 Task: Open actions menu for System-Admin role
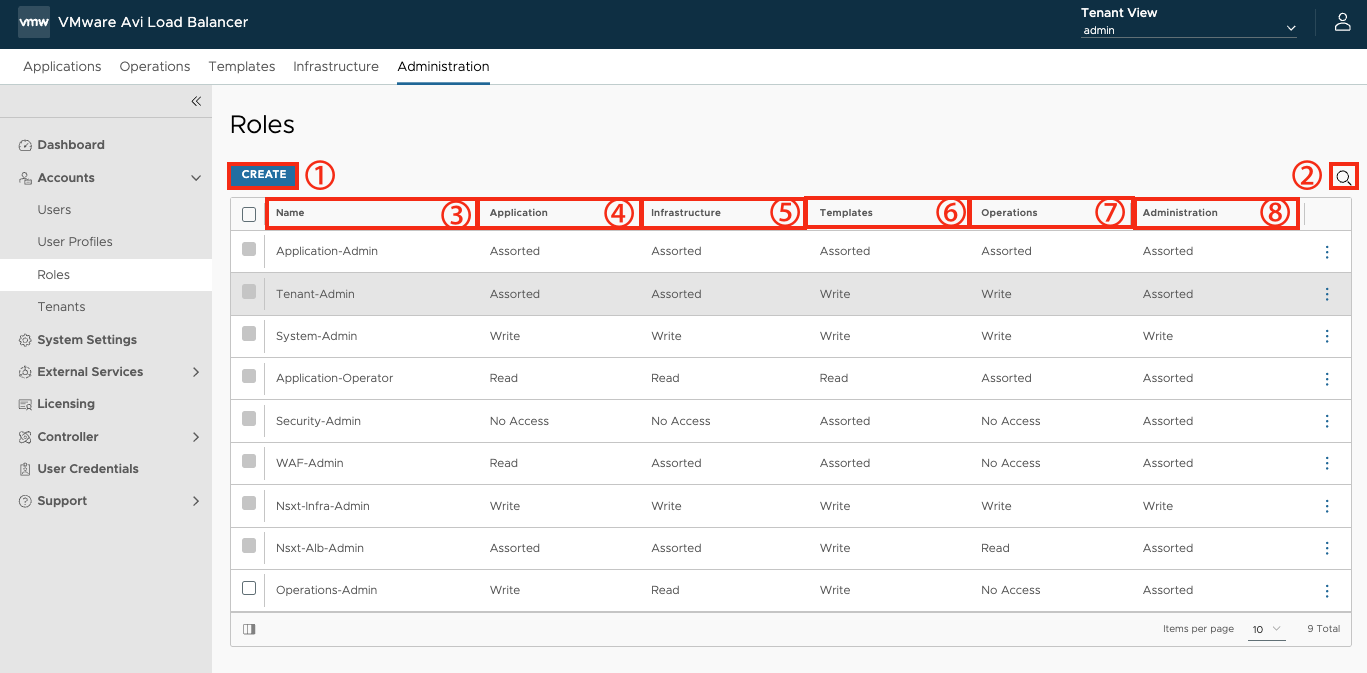tap(1327, 336)
